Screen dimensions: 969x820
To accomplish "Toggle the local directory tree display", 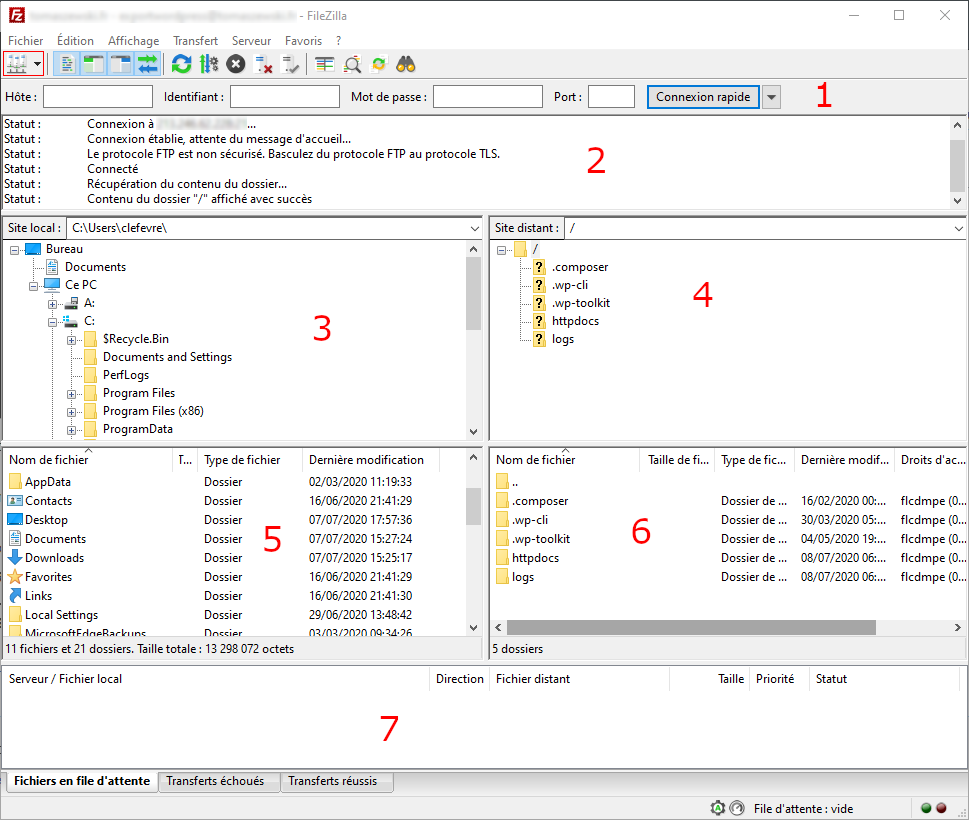I will 93,64.
